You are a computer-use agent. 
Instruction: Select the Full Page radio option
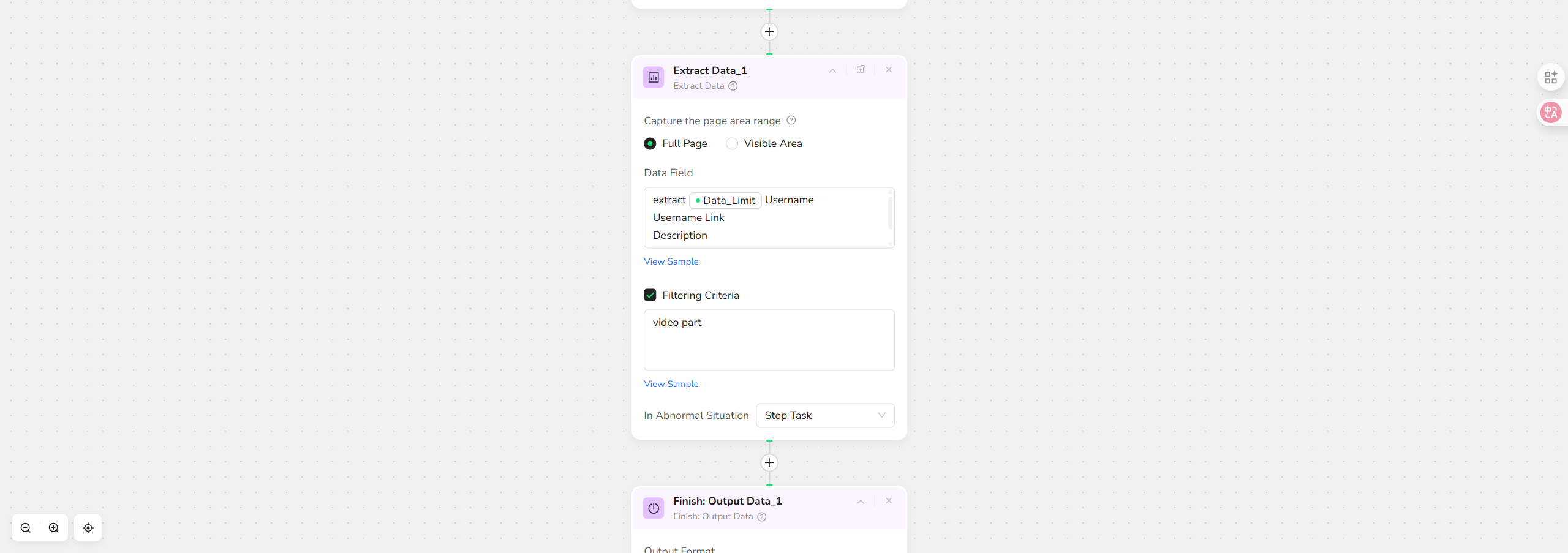click(650, 144)
